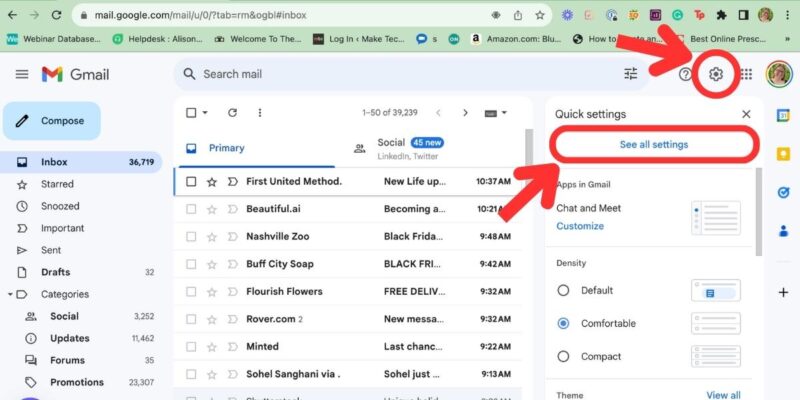Viewport: 800px width, 400px height.
Task: Open the Forums category
Action: click(x=82, y=360)
